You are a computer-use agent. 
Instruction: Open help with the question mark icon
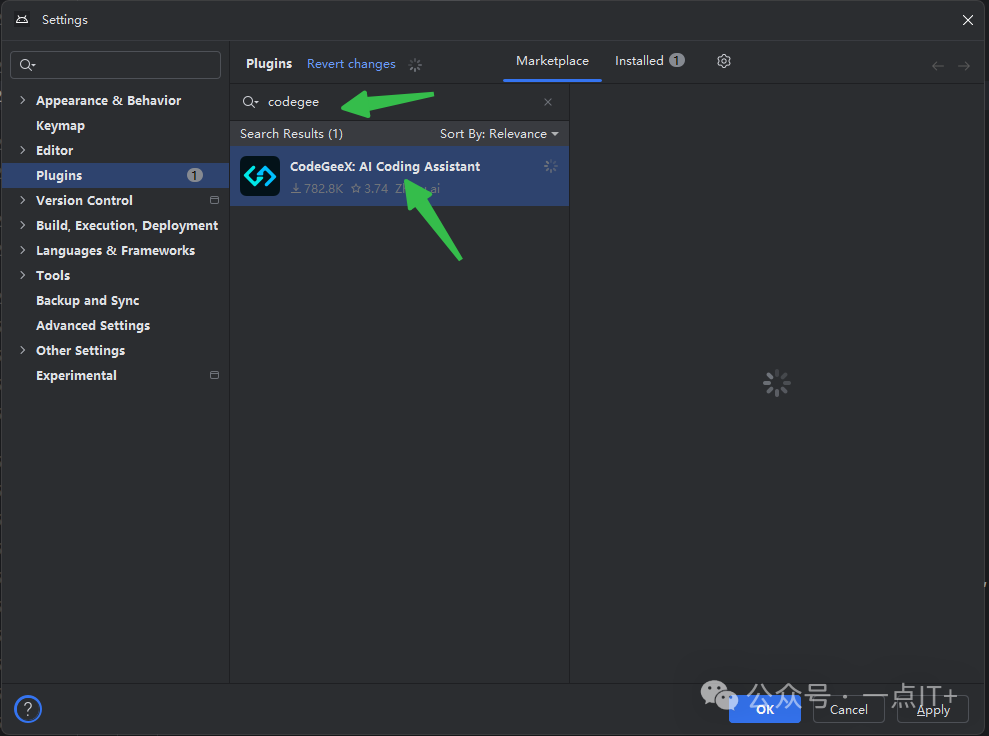[x=28, y=709]
